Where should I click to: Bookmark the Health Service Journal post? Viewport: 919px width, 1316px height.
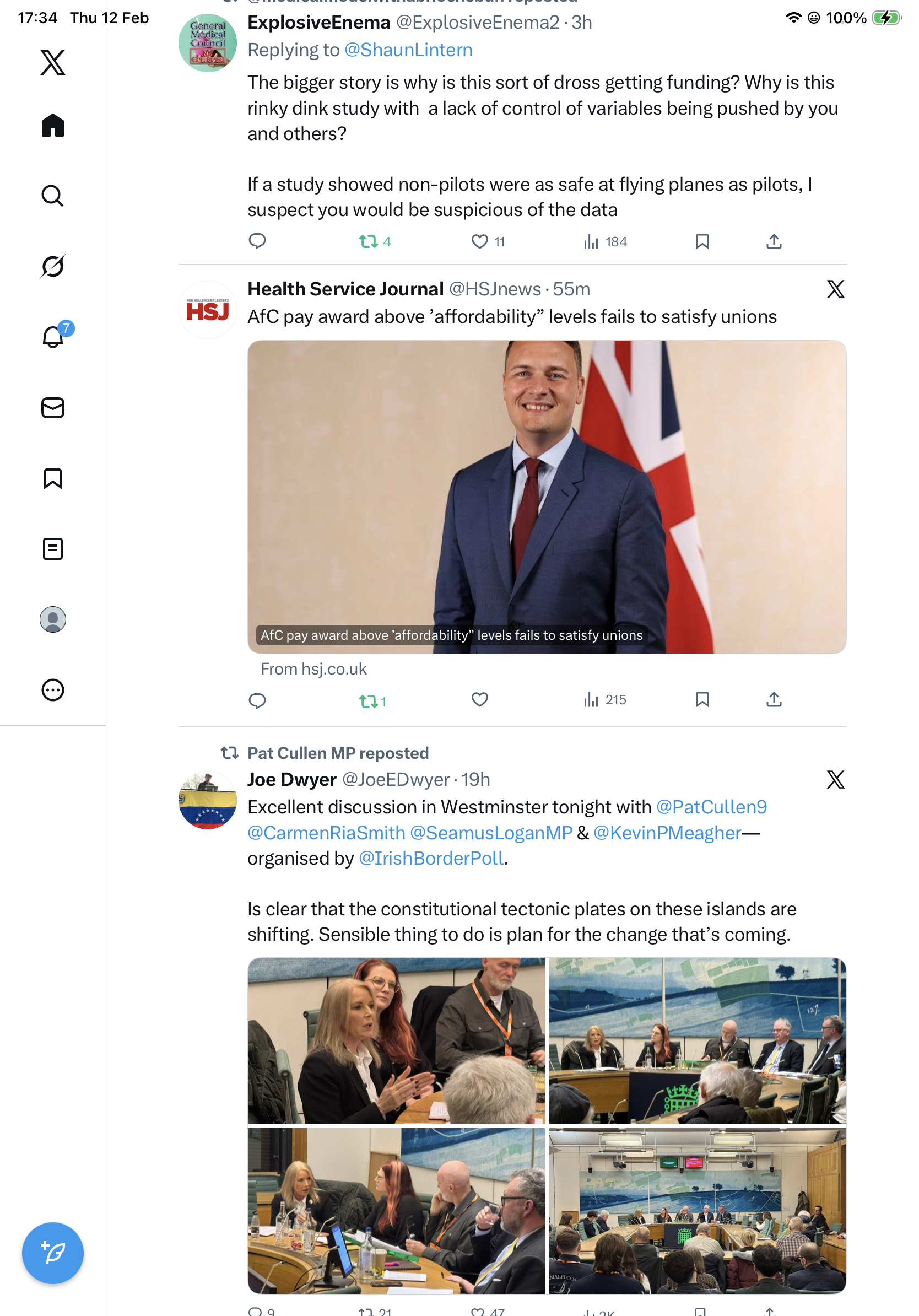coord(702,699)
